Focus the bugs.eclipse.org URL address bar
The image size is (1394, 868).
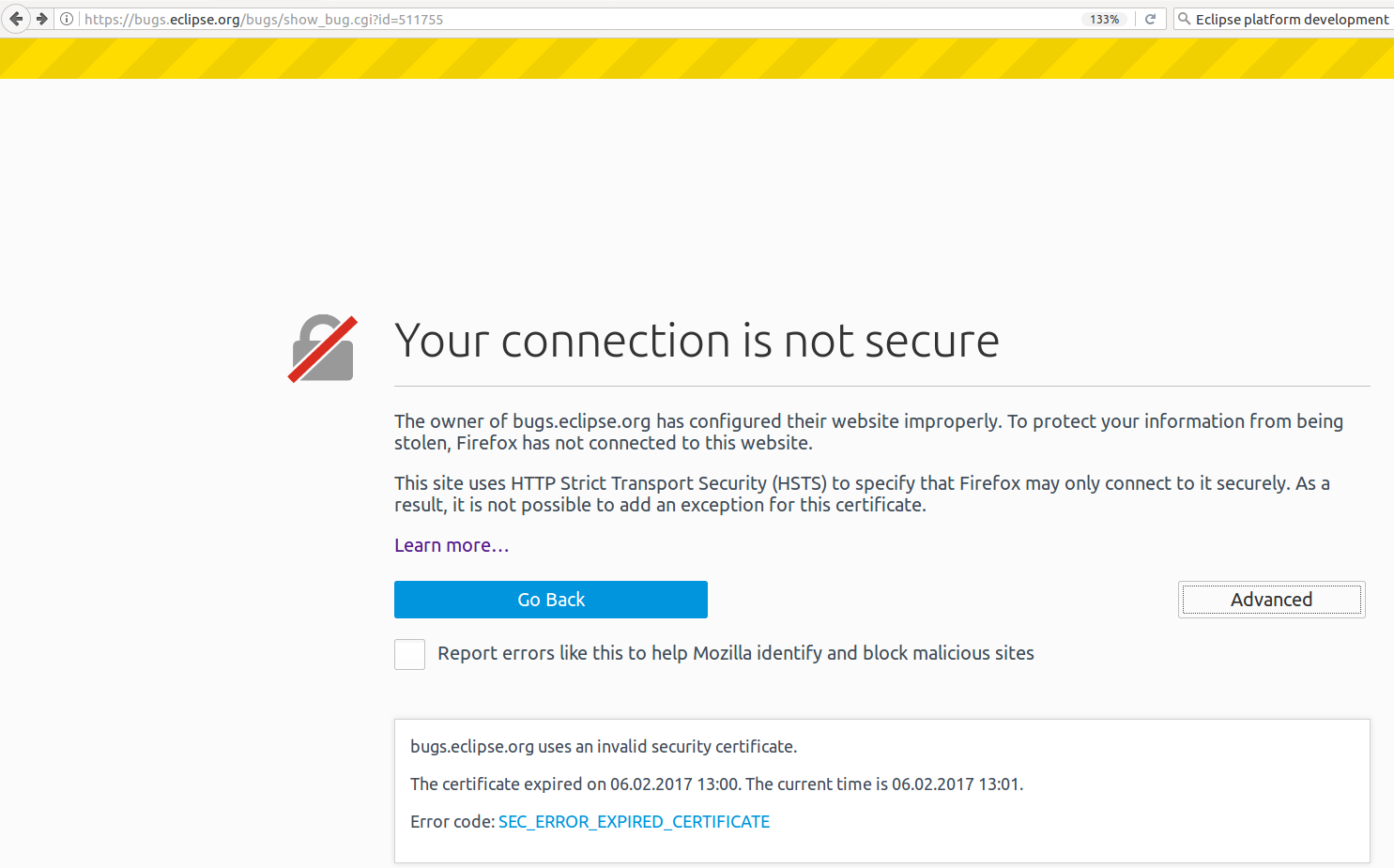point(577,19)
